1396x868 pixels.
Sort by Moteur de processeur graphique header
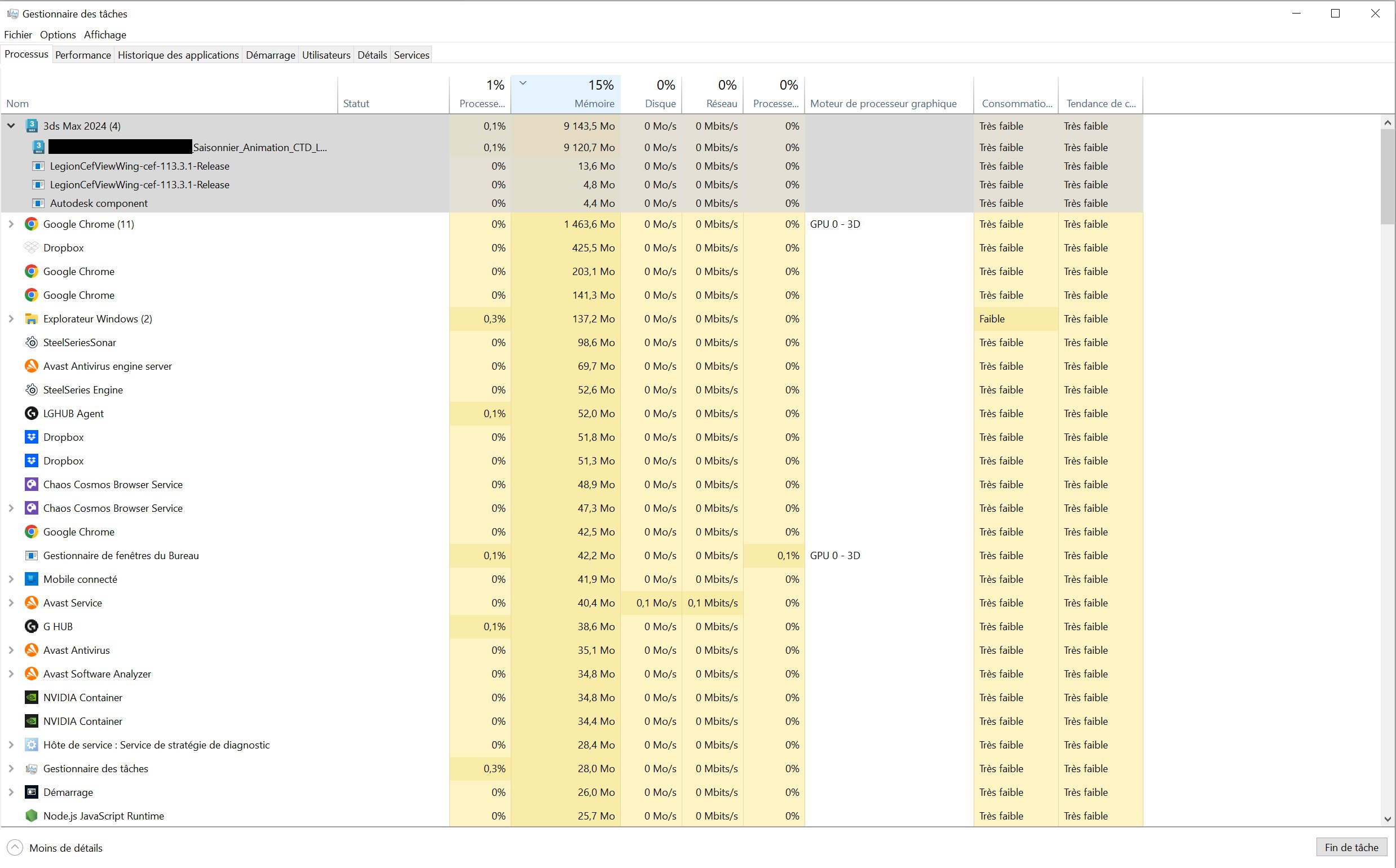[x=889, y=94]
